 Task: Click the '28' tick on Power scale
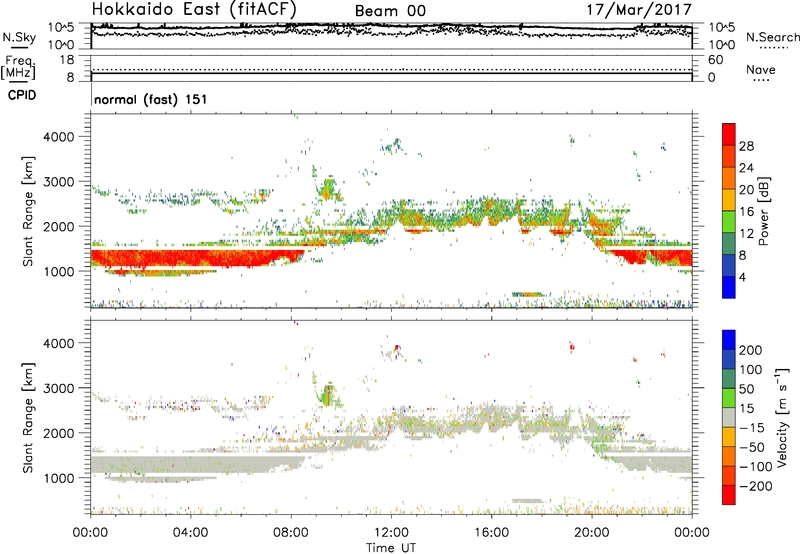tap(746, 146)
